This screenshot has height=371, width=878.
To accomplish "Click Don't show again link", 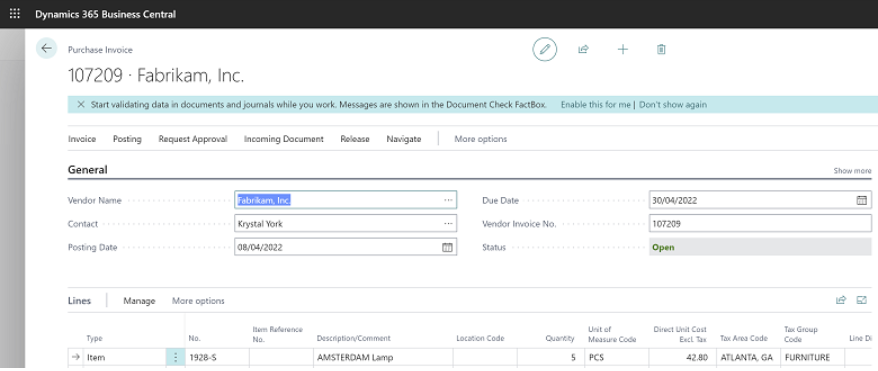I will tap(673, 105).
